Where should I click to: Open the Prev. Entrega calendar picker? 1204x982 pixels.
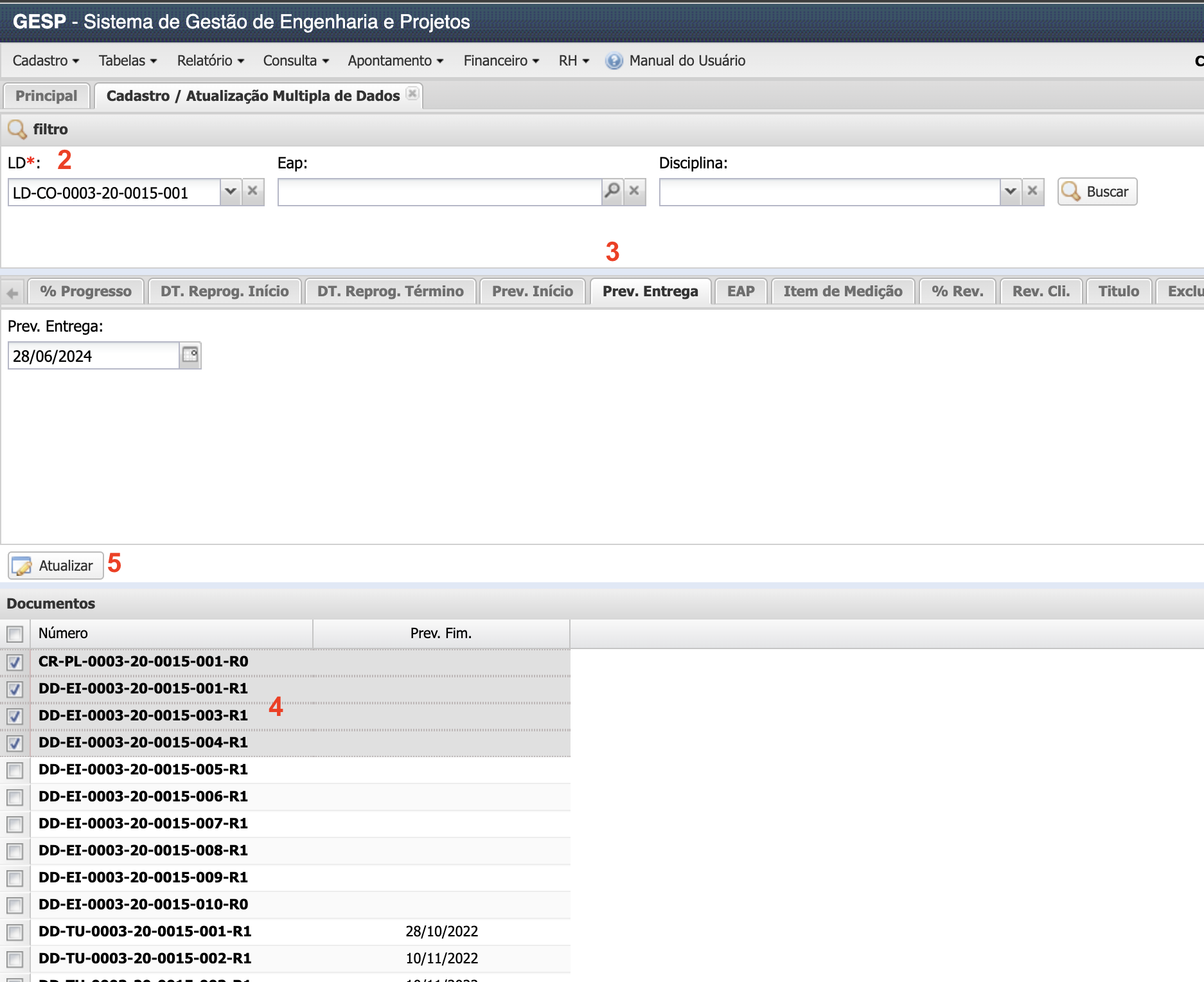(x=190, y=355)
